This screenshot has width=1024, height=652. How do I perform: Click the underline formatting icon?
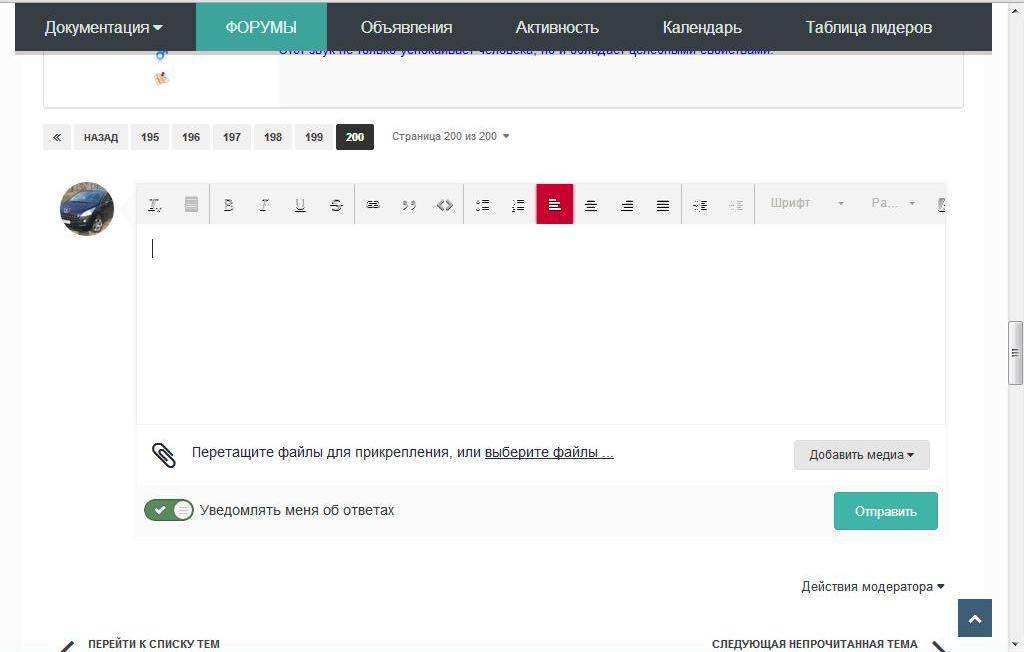pyautogui.click(x=300, y=205)
